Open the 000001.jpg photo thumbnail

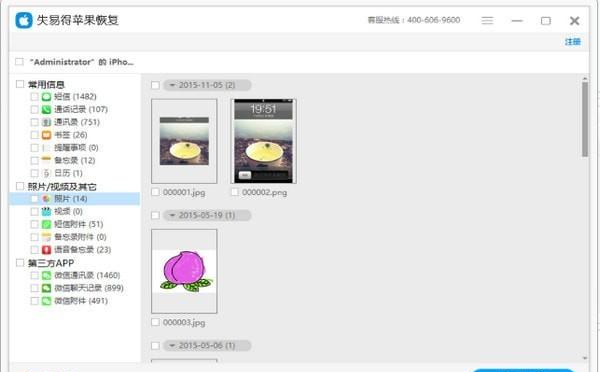[184, 141]
